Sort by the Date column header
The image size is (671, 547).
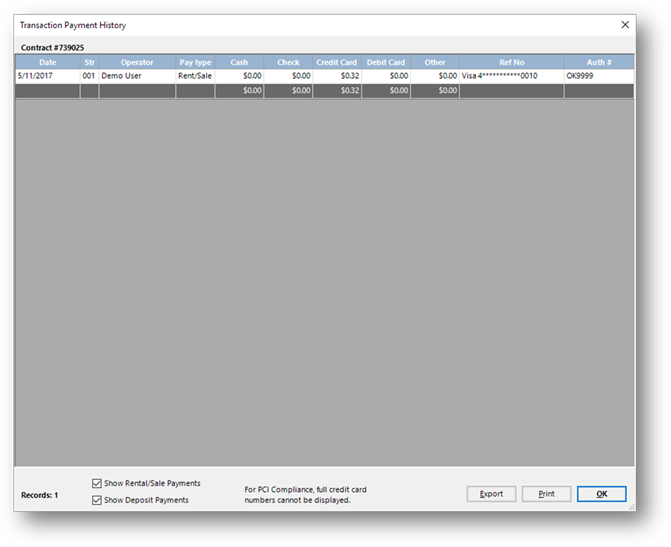(47, 62)
